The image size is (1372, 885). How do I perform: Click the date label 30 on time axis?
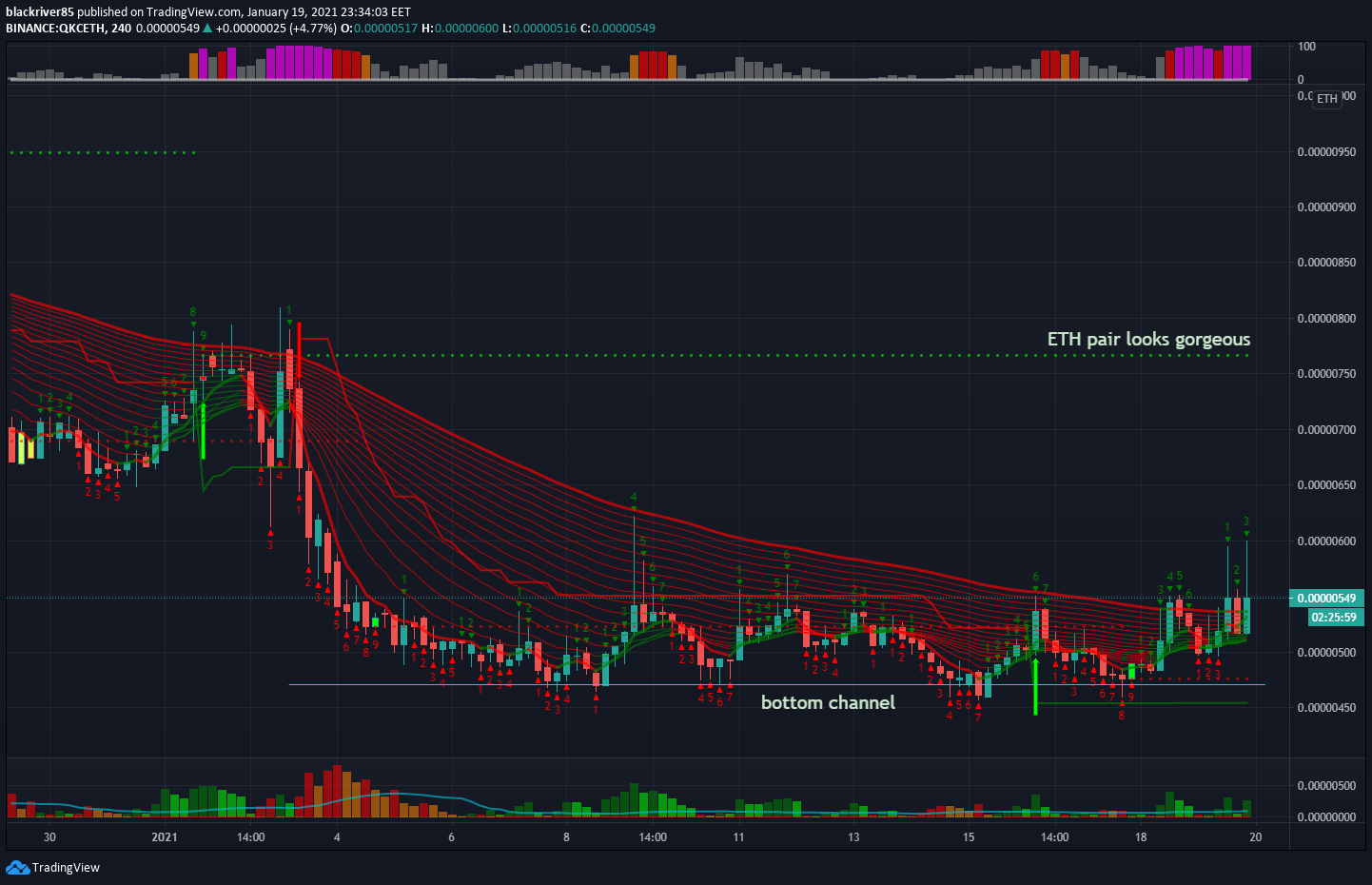click(49, 837)
